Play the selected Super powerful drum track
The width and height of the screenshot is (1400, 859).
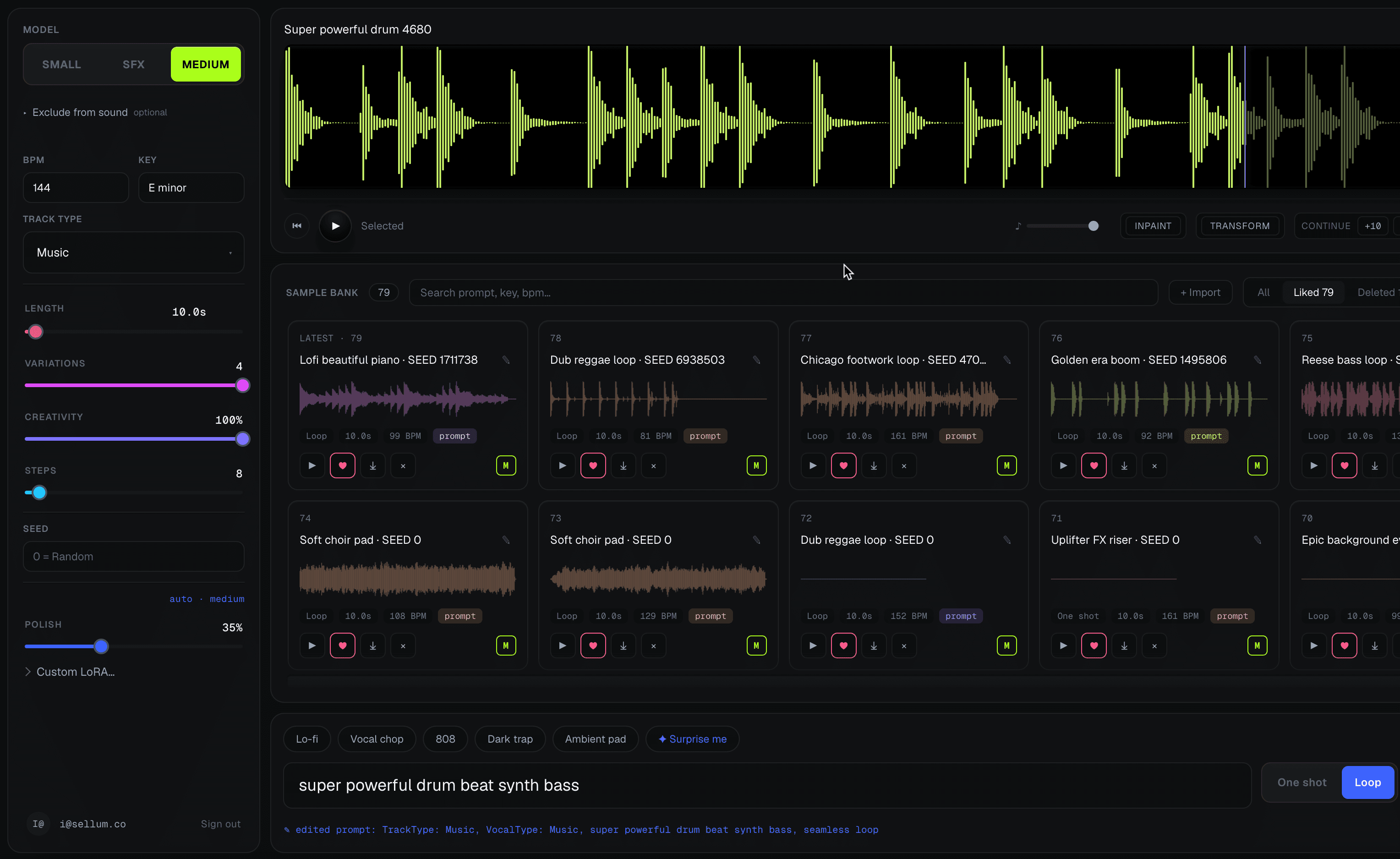coord(335,226)
